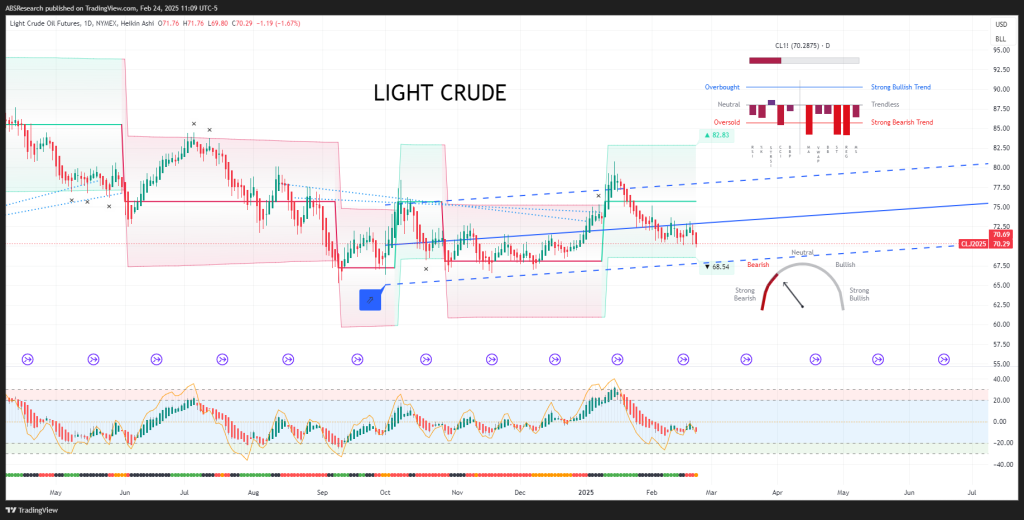
Task: Open the purple event marker for mid-January 2025
Action: click(x=617, y=359)
